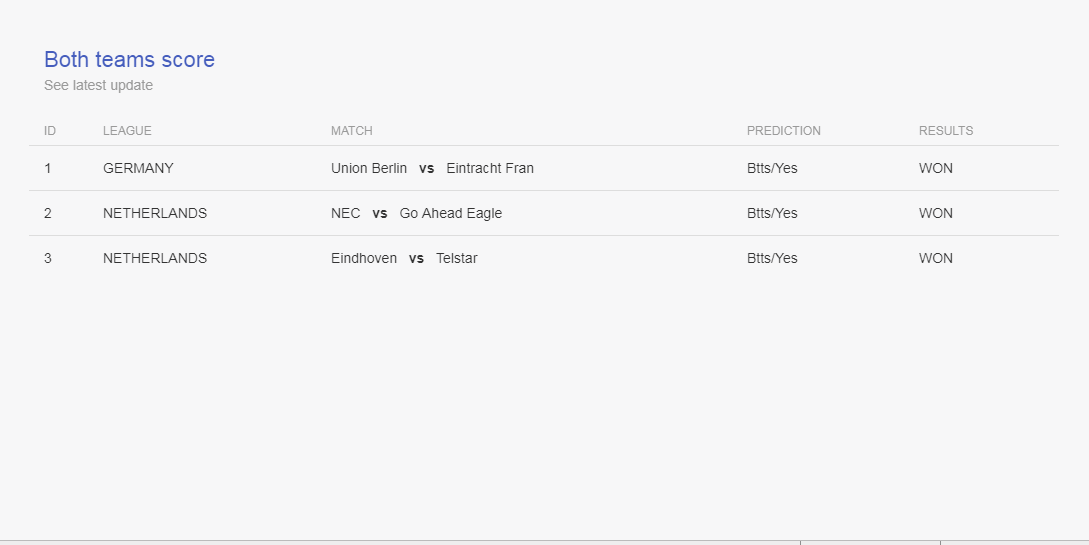Click 'See latest update' subtitle text
This screenshot has width=1089, height=545.
[99, 85]
